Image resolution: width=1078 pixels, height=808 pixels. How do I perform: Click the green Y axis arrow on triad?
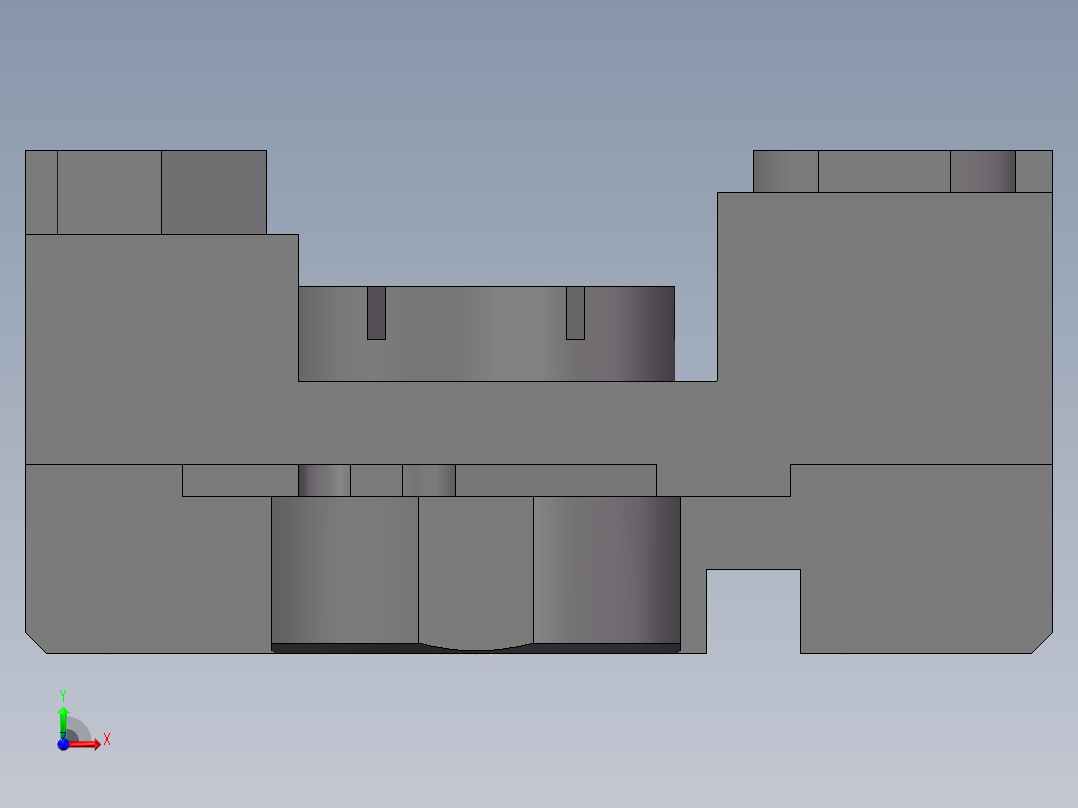(63, 721)
